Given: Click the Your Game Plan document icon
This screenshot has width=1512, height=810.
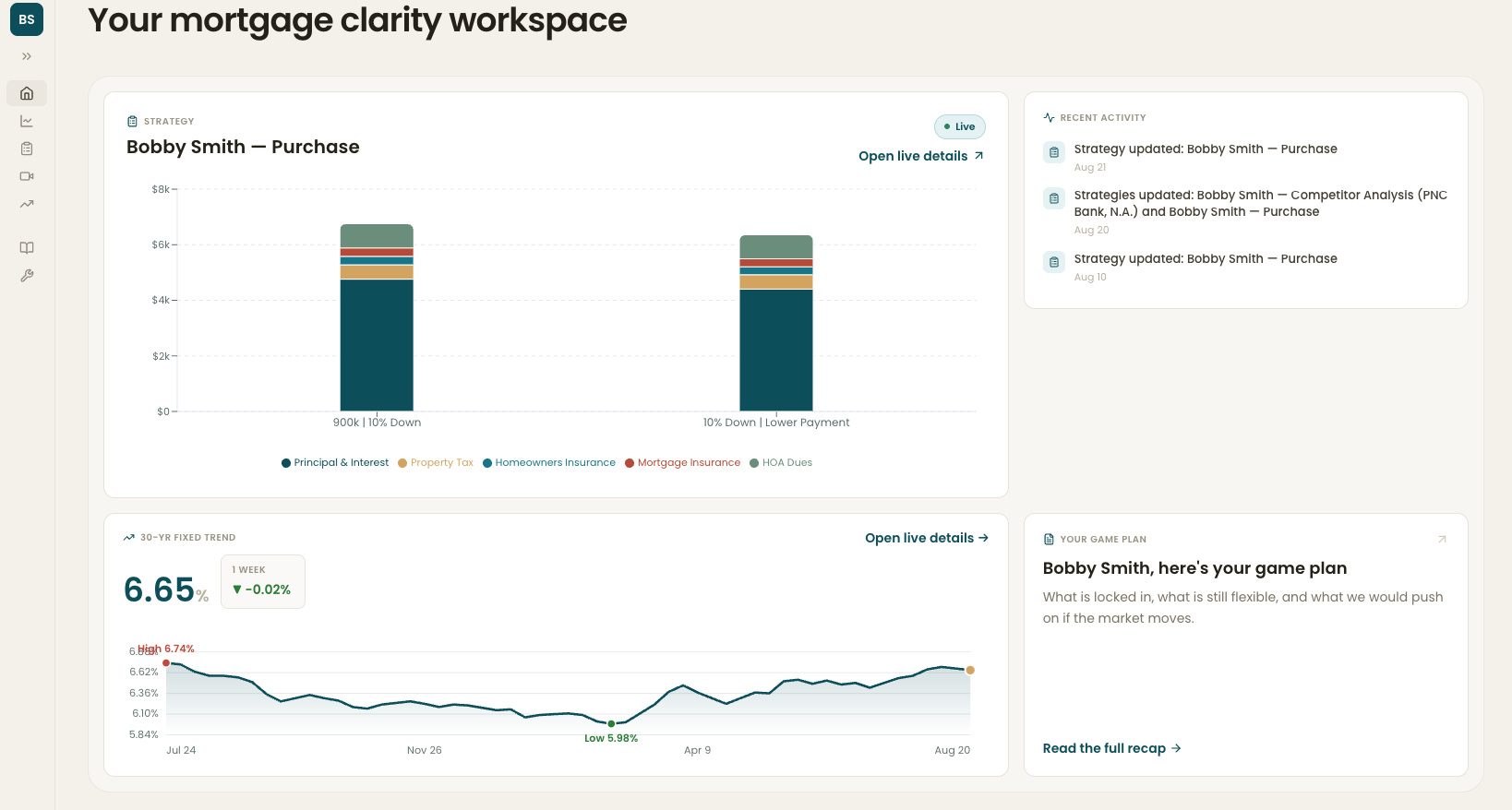Looking at the screenshot, I should point(1049,539).
